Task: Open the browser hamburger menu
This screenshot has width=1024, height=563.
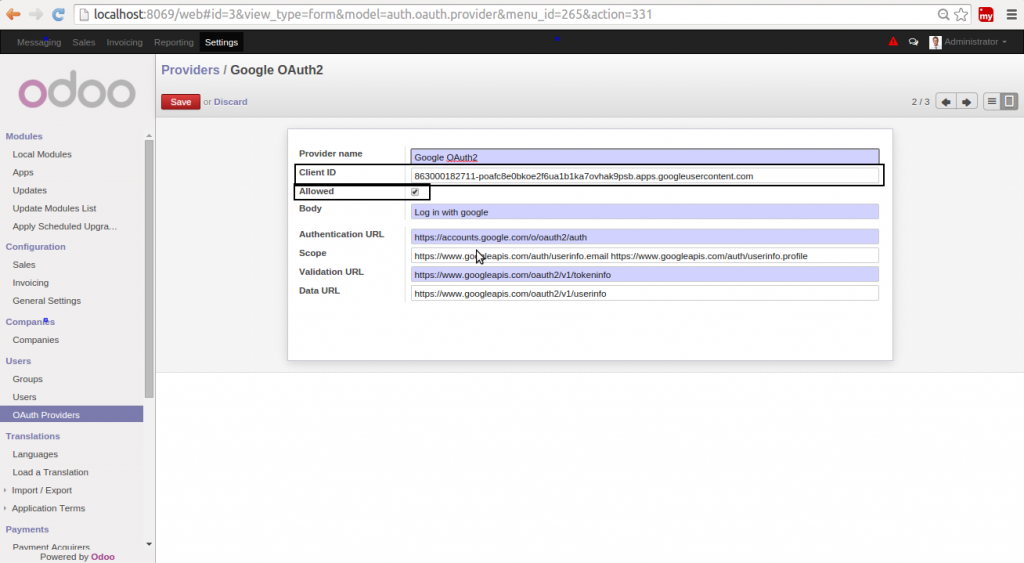Action: tap(1012, 14)
